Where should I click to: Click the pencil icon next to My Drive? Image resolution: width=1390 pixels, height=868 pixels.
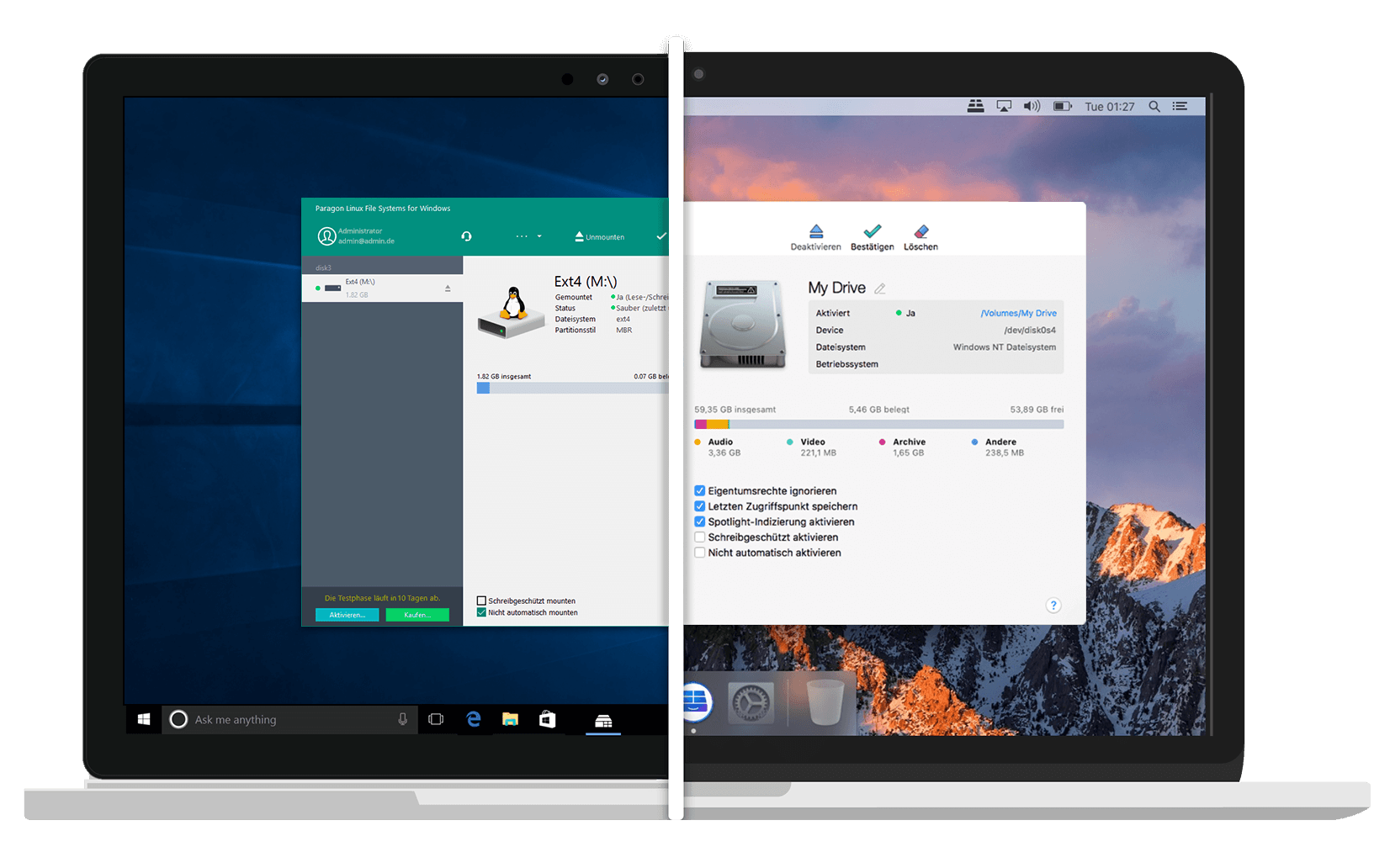880,288
